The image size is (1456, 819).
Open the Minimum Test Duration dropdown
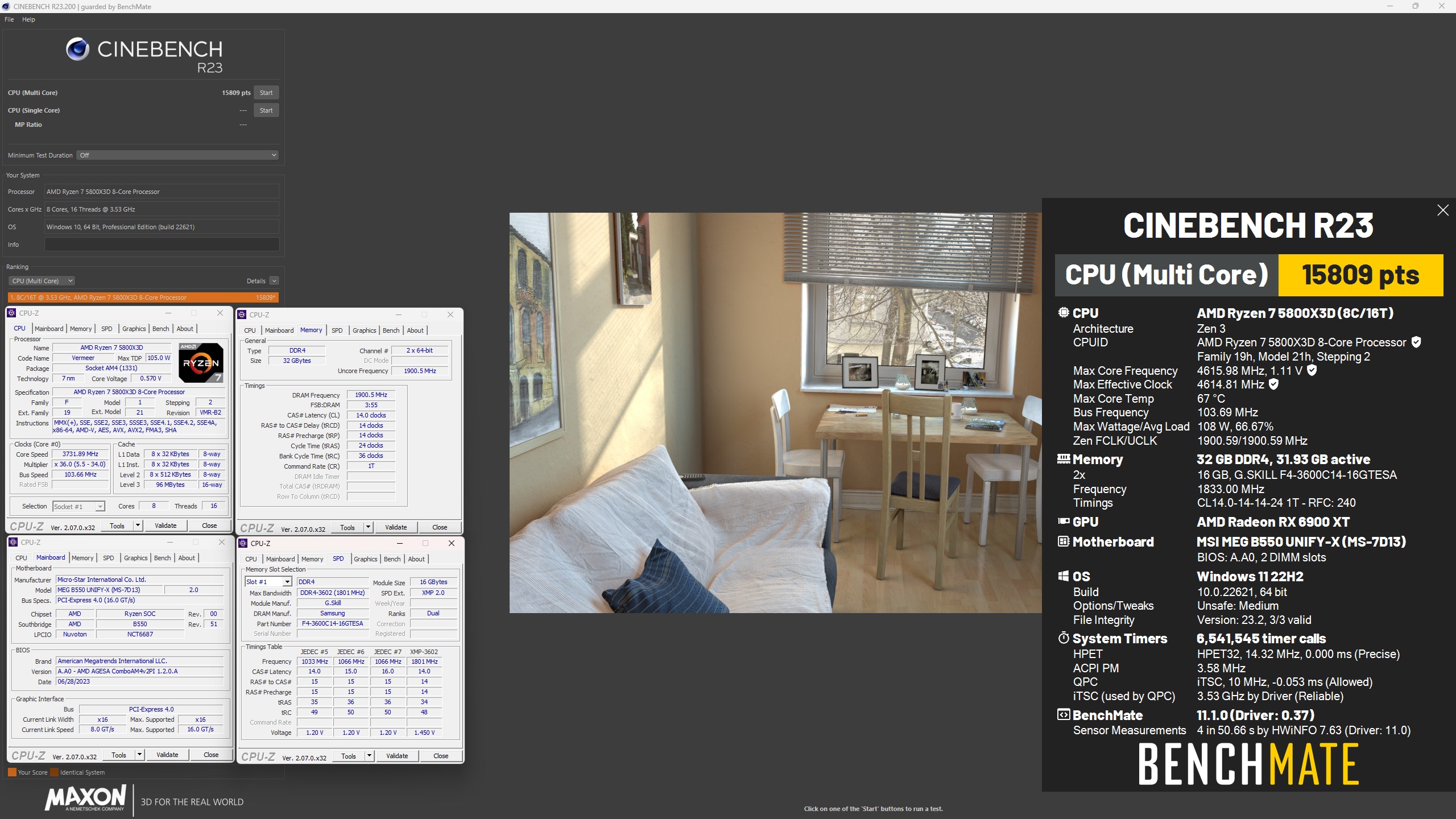178,155
